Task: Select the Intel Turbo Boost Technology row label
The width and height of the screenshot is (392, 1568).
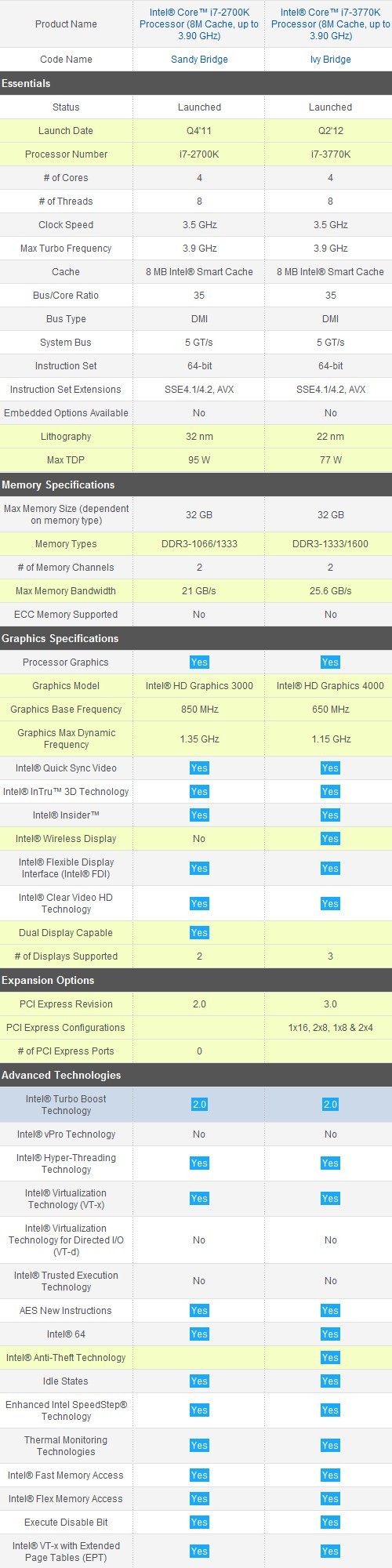Action: click(x=66, y=1105)
